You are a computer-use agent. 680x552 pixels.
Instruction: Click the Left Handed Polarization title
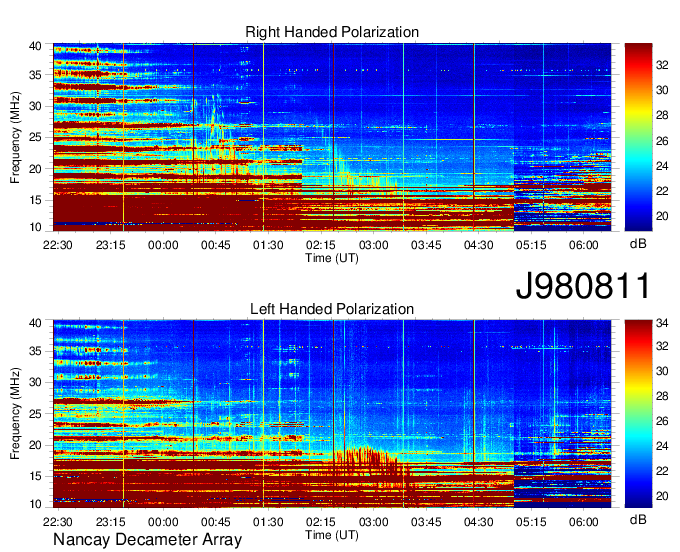pos(332,309)
